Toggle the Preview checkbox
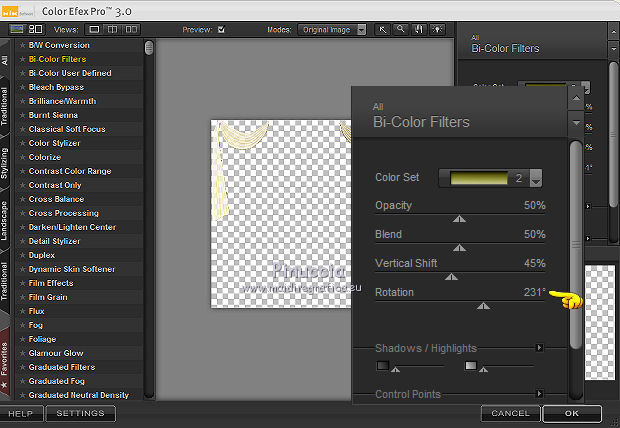620x428 pixels. coord(221,29)
